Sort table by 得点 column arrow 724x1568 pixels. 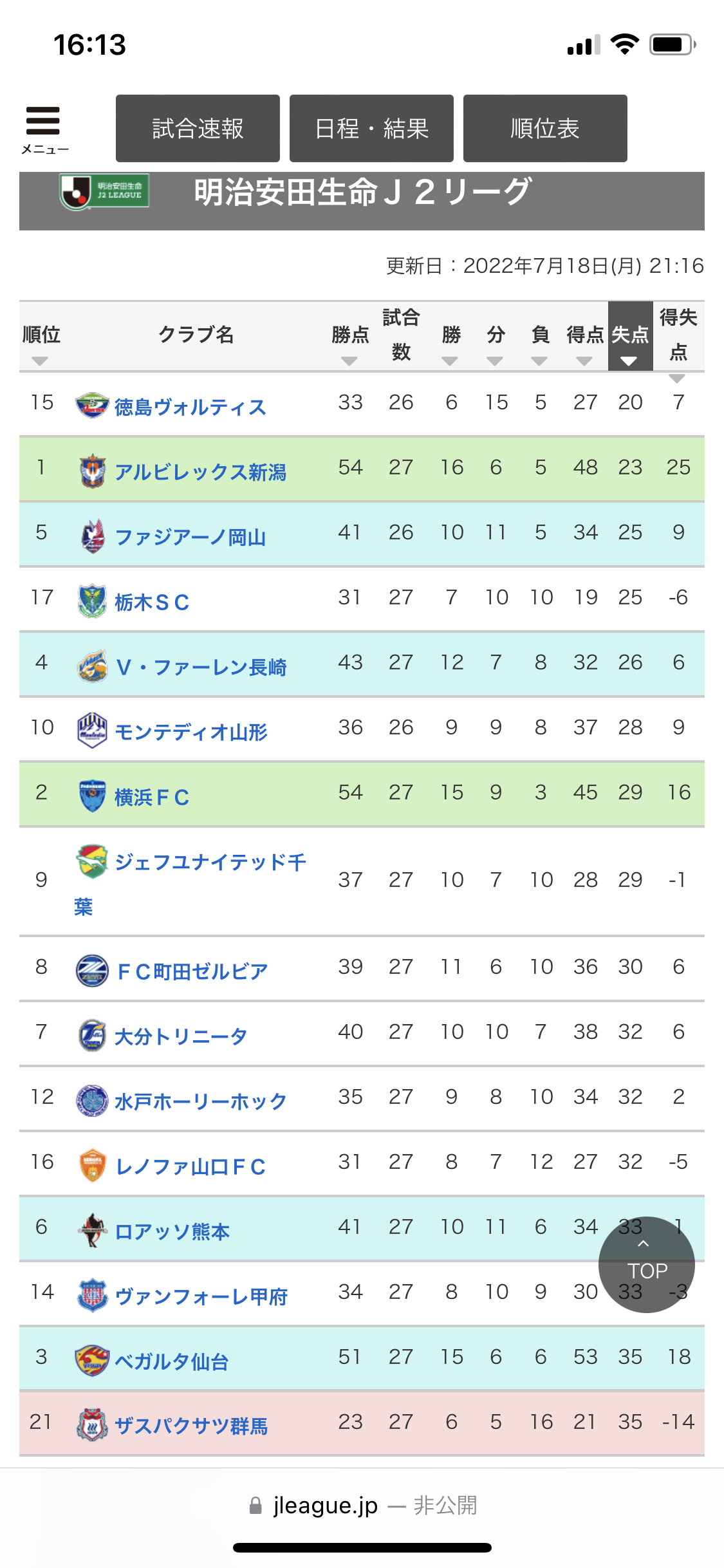pos(584,361)
